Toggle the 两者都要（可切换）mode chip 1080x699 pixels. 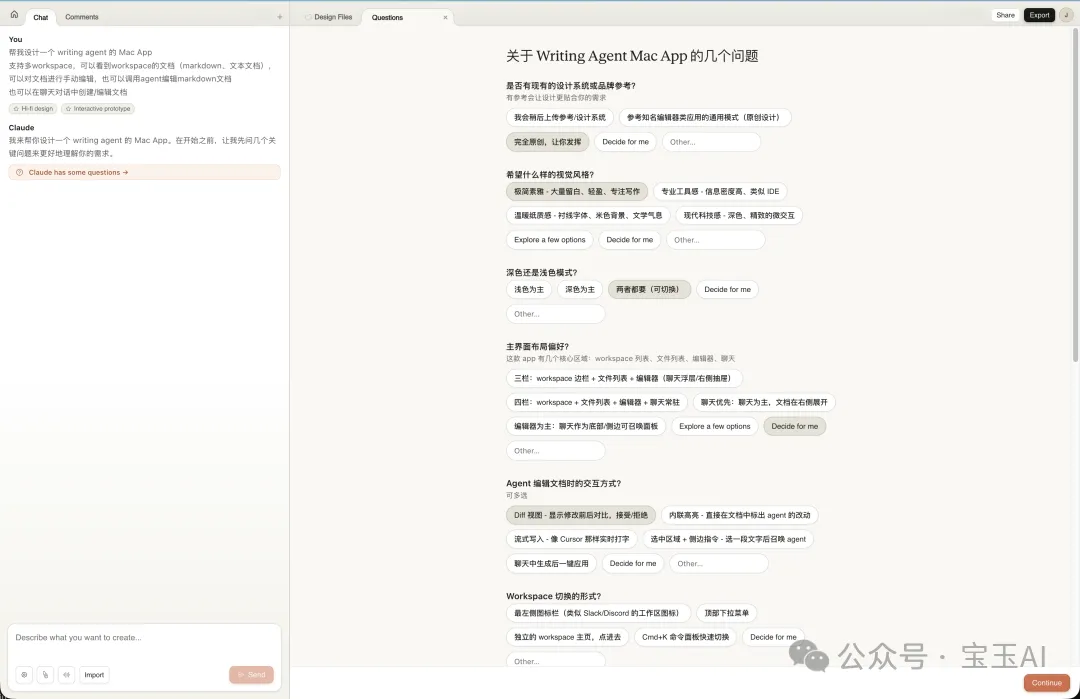click(x=648, y=289)
